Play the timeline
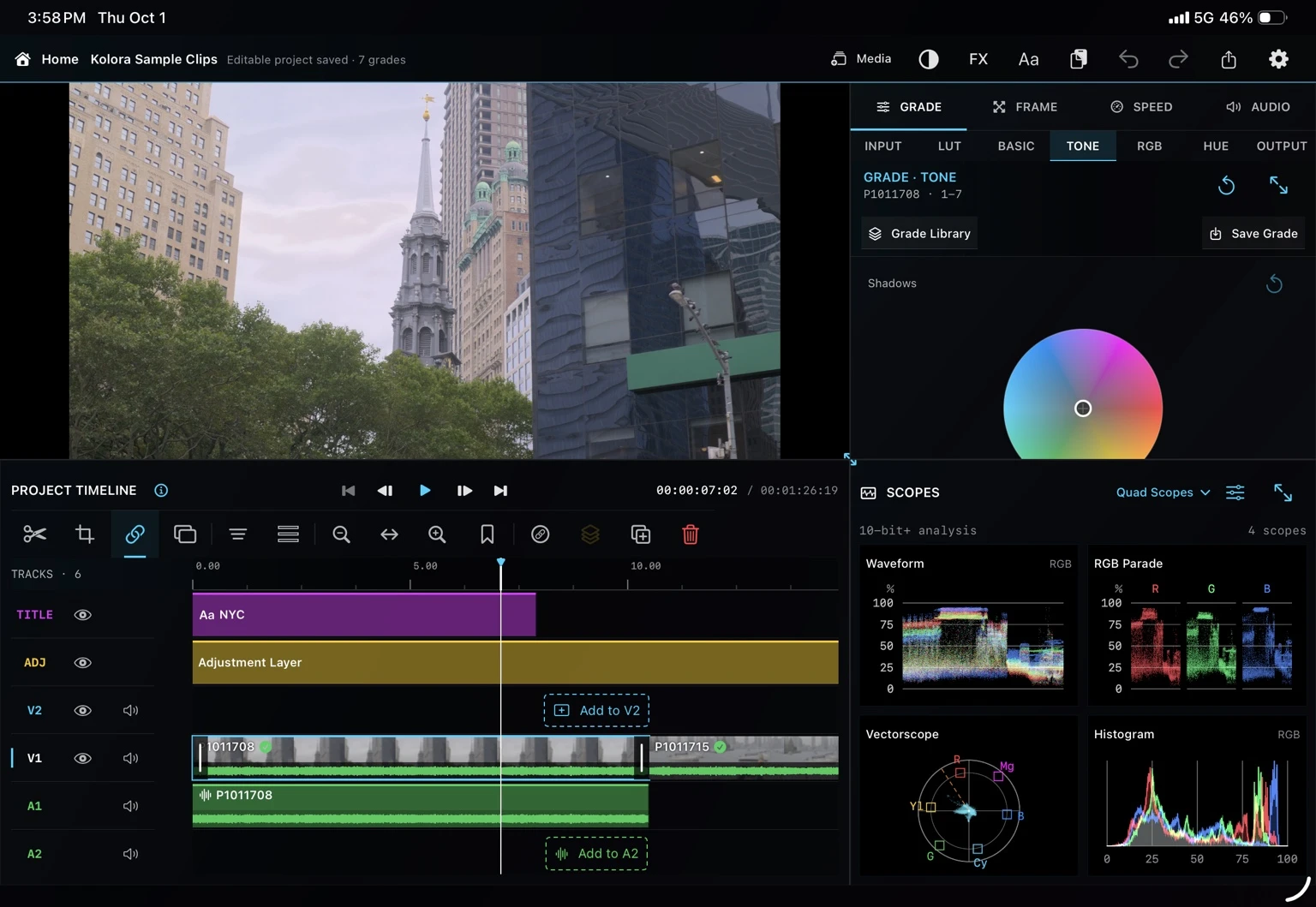The image size is (1316, 907). click(x=425, y=491)
